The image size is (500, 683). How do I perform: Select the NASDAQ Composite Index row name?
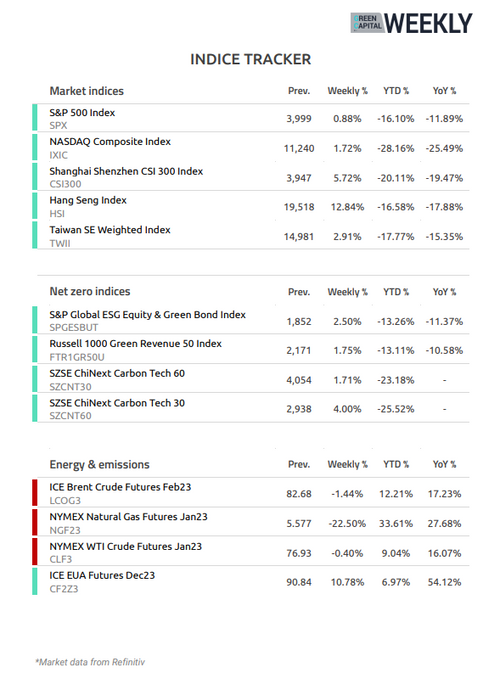[x=110, y=142]
